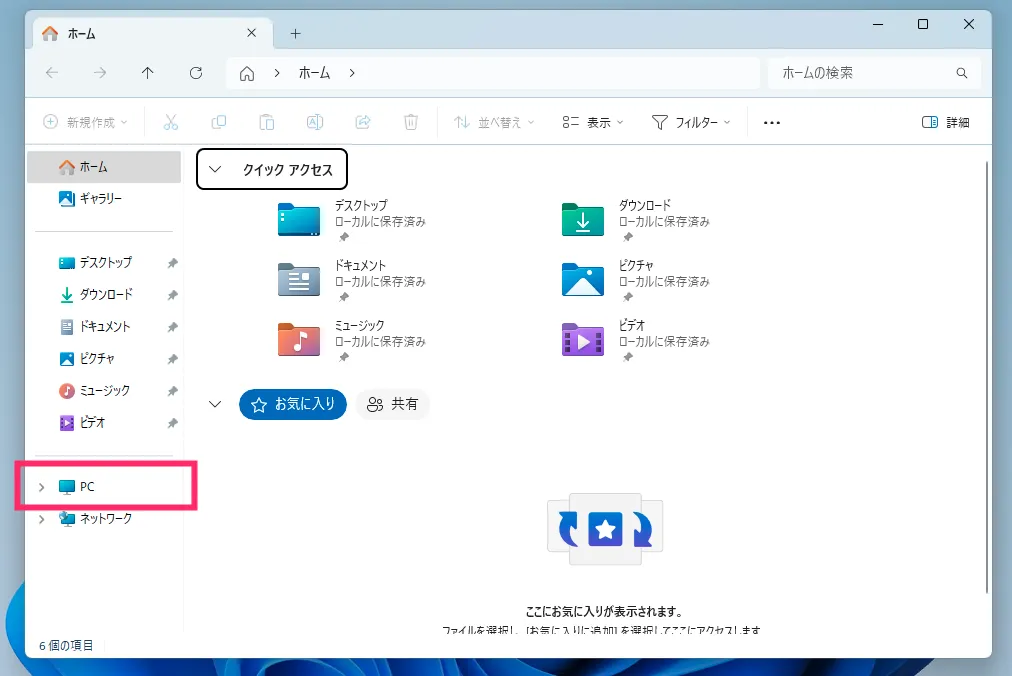Image resolution: width=1012 pixels, height=676 pixels.
Task: Unpin デスクトップ via its sidebar pin icon
Action: (172, 263)
